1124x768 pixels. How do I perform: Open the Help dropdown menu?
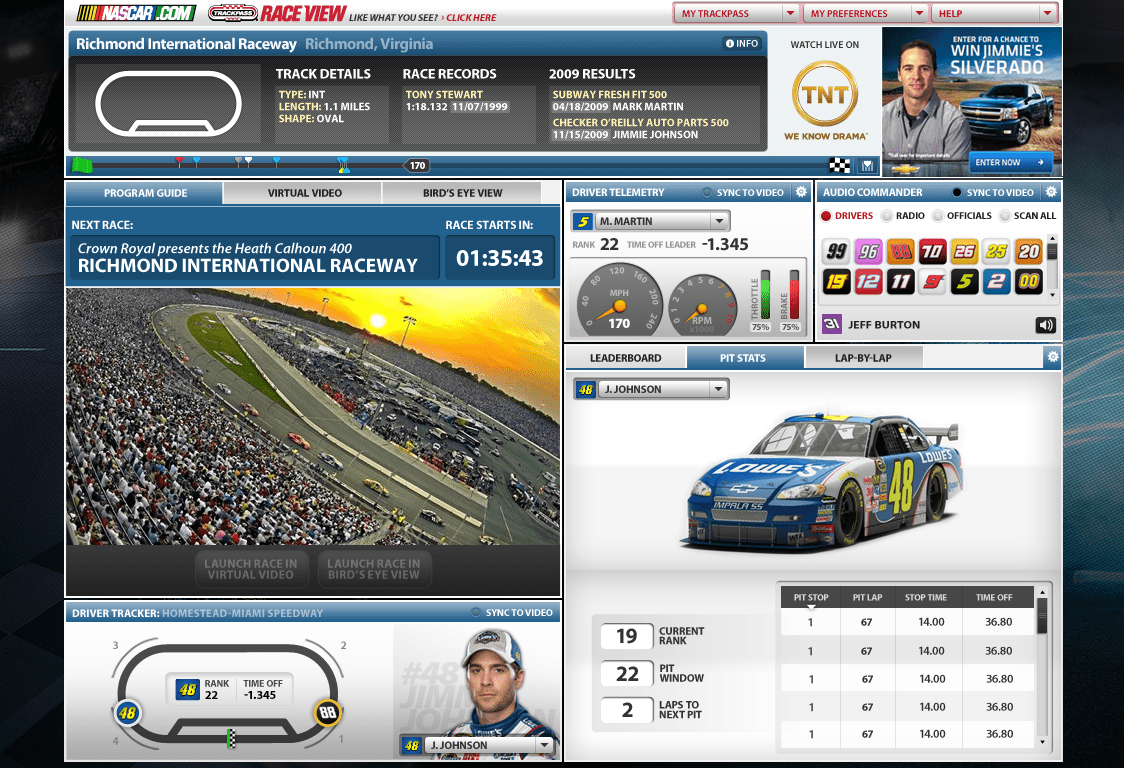pos(994,13)
